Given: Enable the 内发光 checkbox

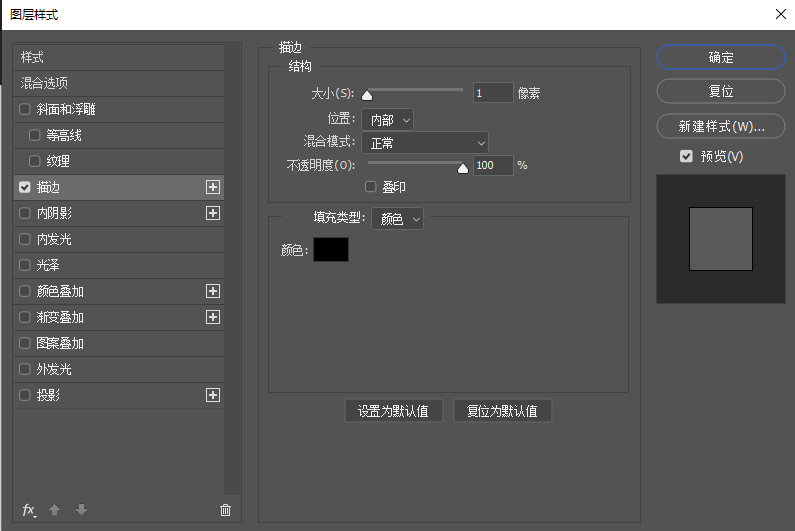Looking at the screenshot, I should [x=24, y=239].
